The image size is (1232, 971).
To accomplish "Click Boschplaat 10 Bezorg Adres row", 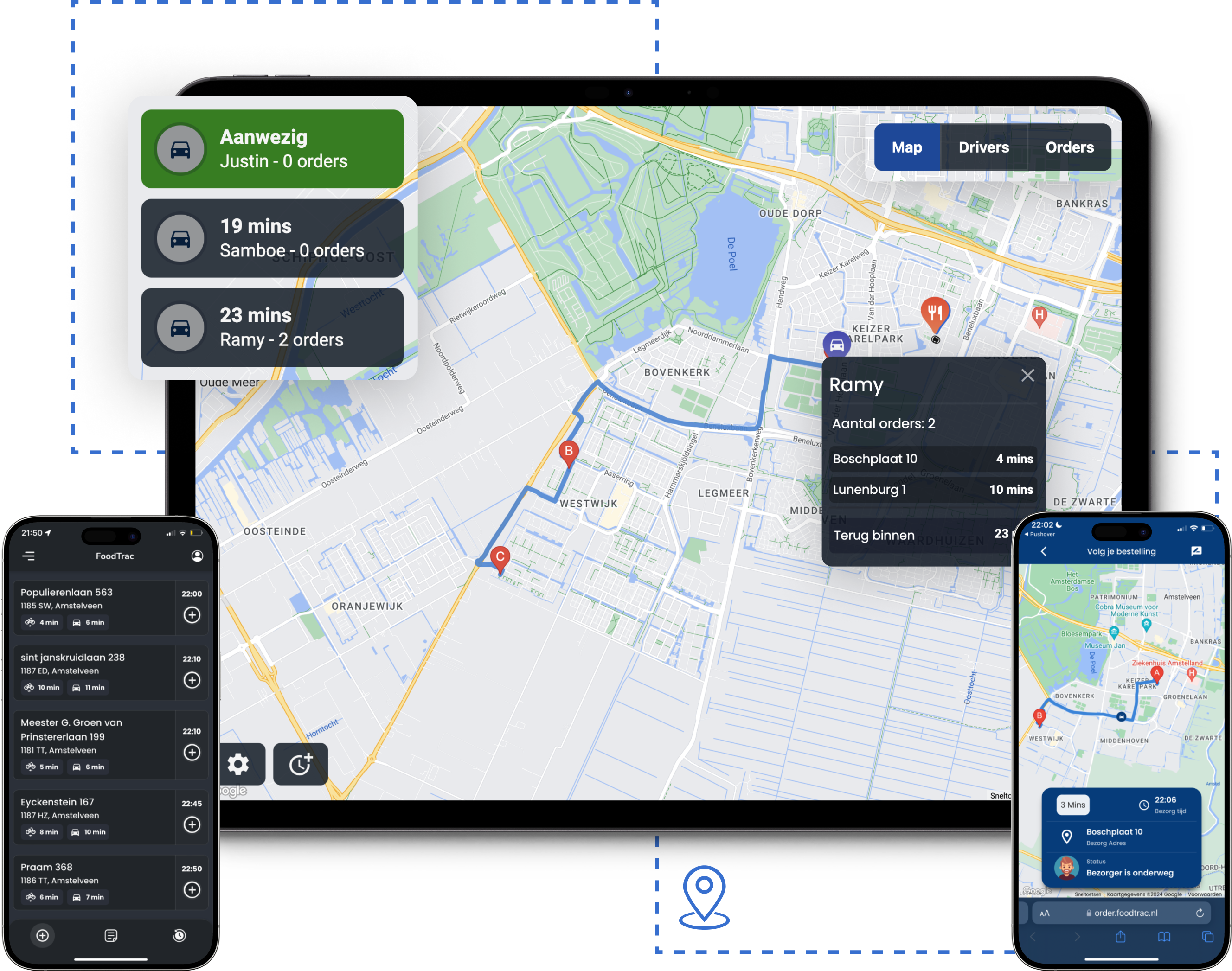I will click(1121, 837).
